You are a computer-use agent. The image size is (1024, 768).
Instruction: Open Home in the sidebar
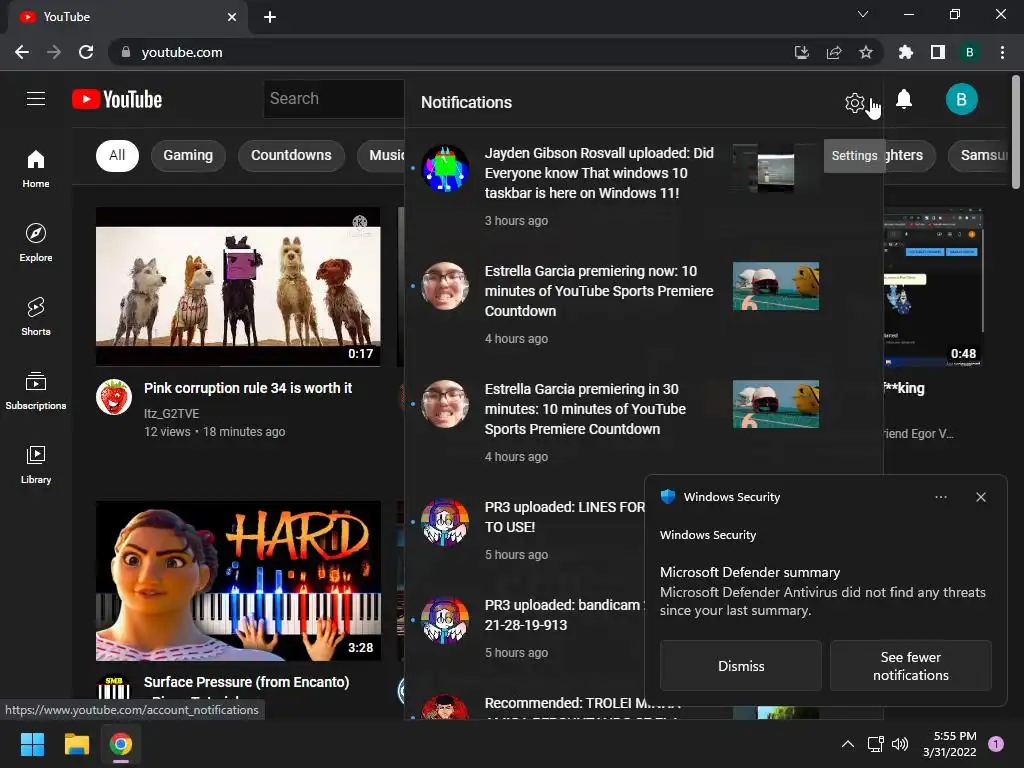(x=36, y=168)
